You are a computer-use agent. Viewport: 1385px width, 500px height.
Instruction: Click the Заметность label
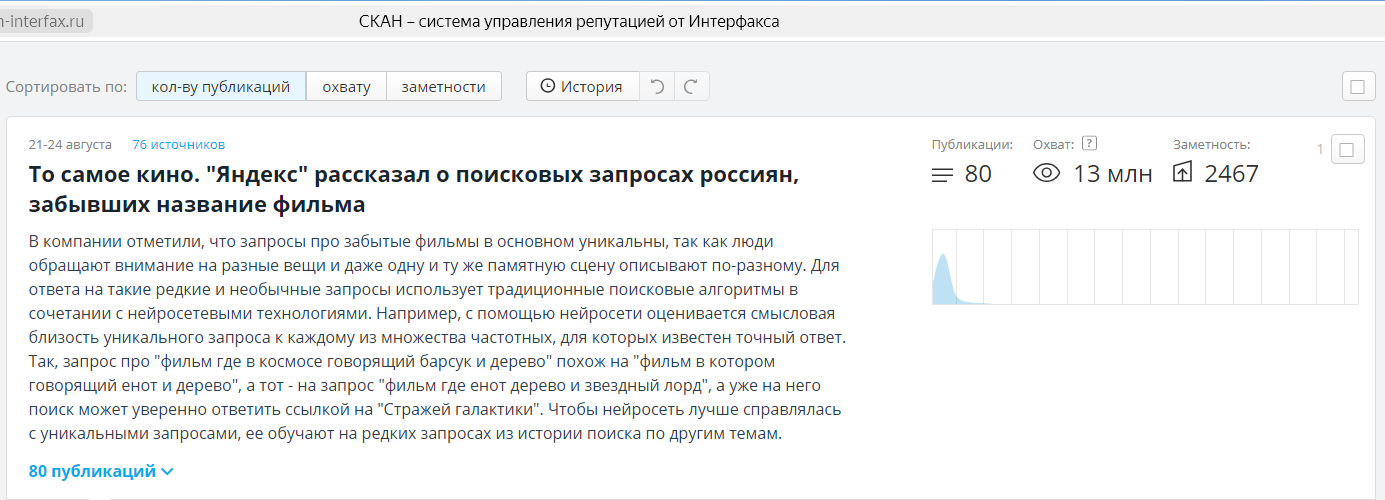[1211, 144]
